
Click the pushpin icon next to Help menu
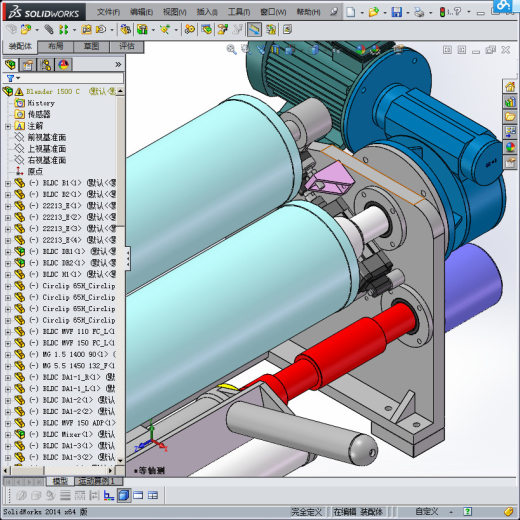(334, 12)
